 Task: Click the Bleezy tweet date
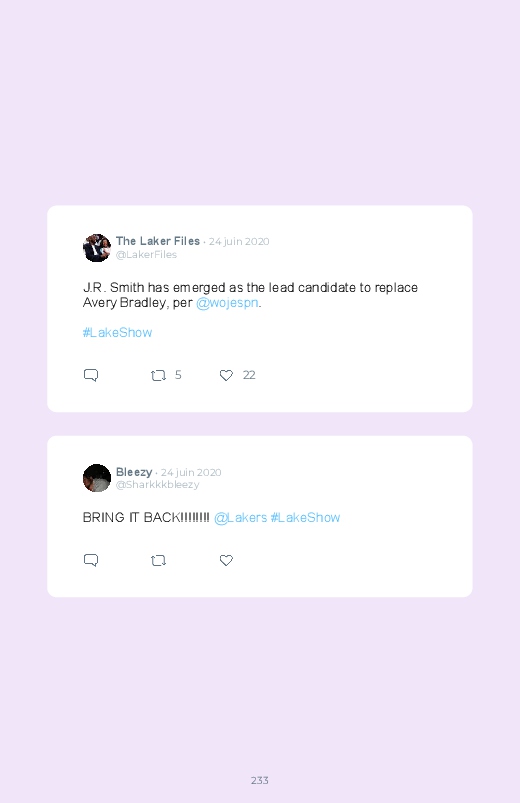pyautogui.click(x=191, y=472)
